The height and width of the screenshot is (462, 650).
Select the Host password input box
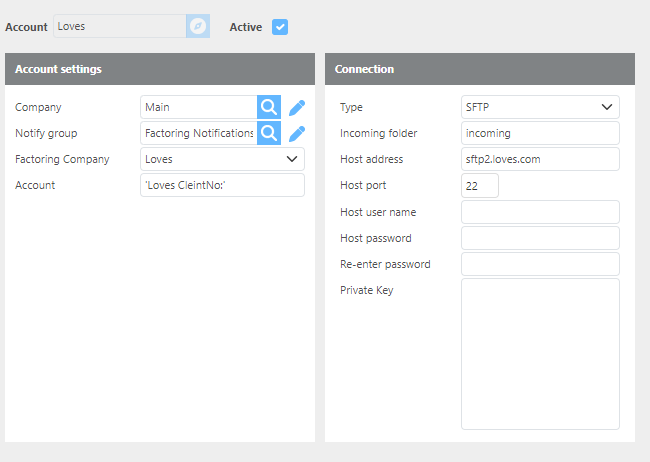coord(539,238)
